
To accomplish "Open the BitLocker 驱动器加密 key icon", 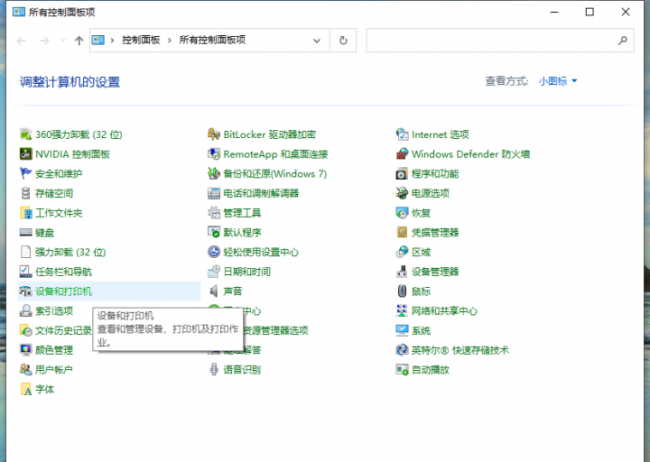I will coord(214,134).
